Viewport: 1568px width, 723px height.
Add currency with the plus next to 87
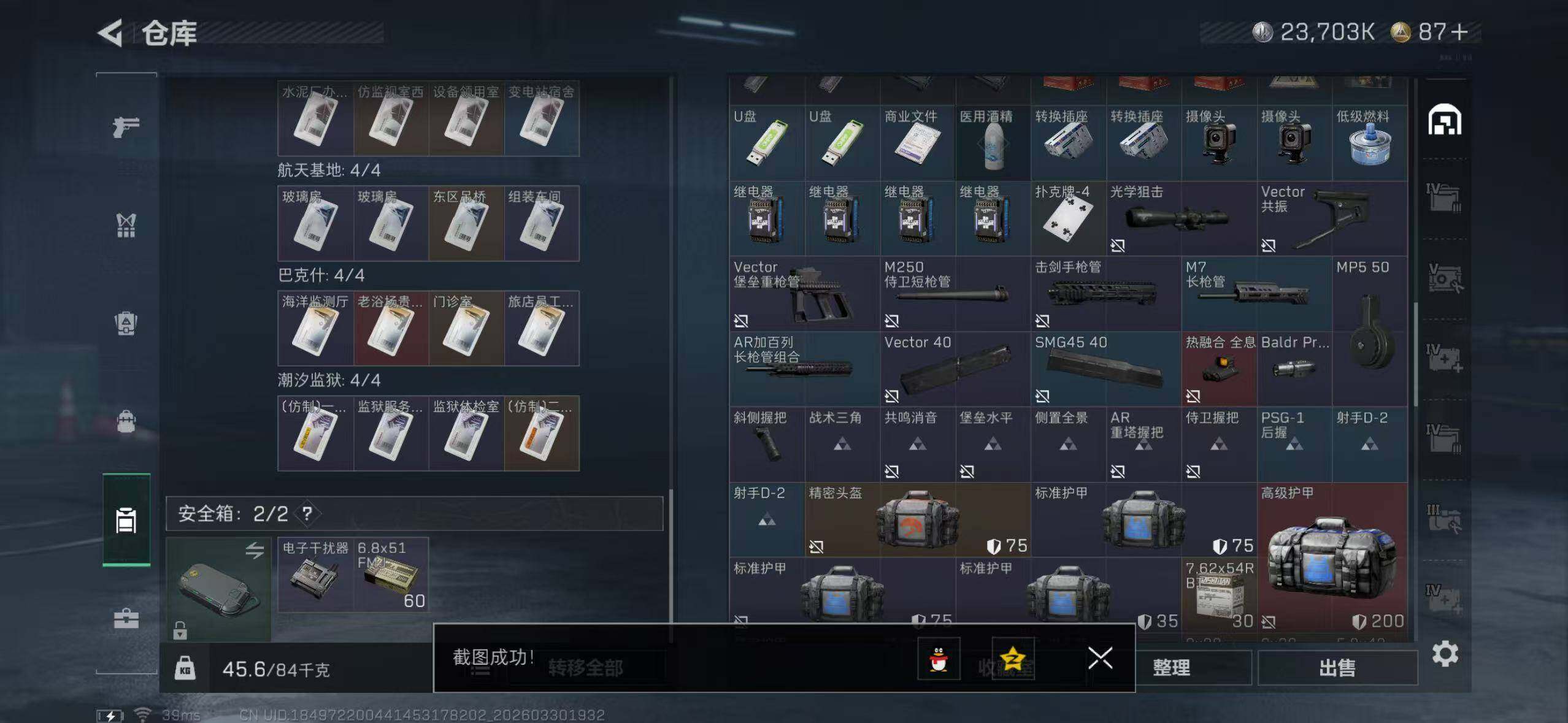(x=1461, y=32)
